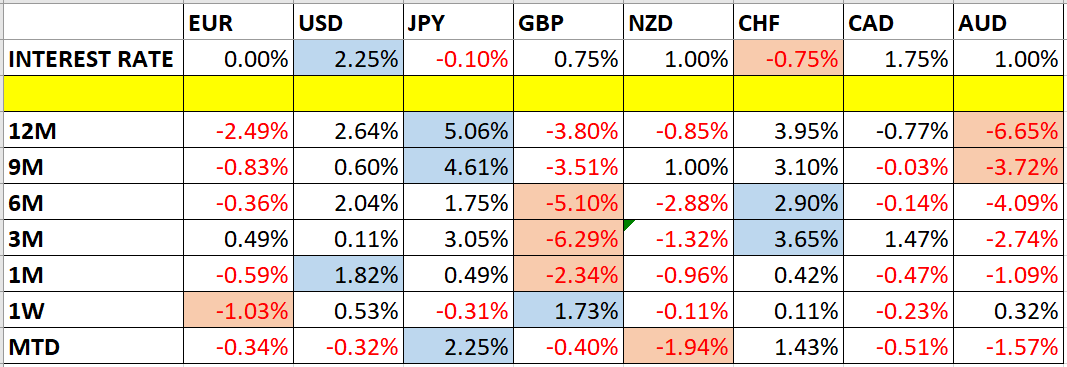Image resolution: width=1067 pixels, height=367 pixels.
Task: Click the GBP 1W cell showing 1.73%
Action: [x=568, y=310]
